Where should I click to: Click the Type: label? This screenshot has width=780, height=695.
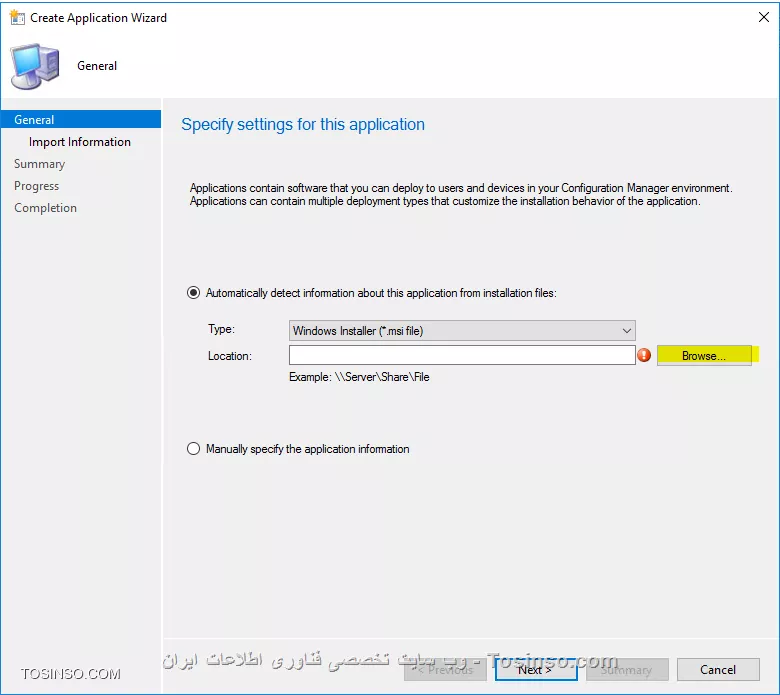point(221,329)
